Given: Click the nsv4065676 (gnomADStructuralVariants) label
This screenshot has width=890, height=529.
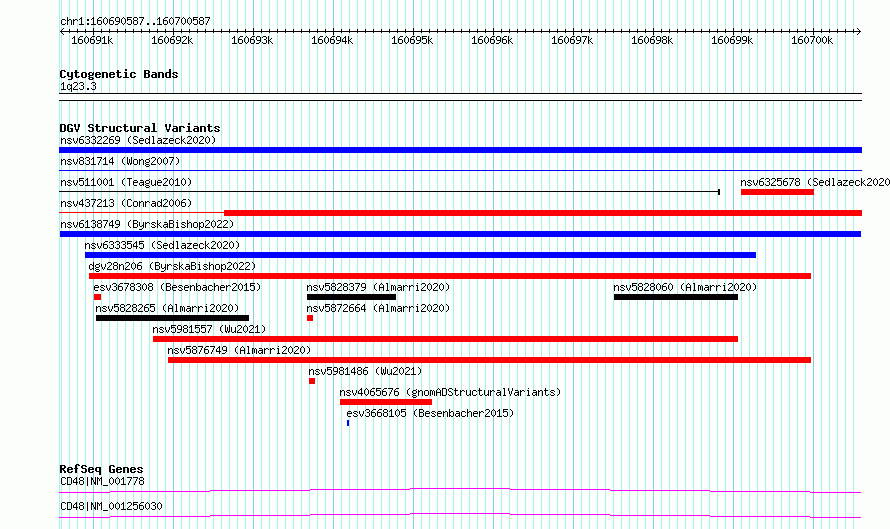Looking at the screenshot, I should coord(450,392).
